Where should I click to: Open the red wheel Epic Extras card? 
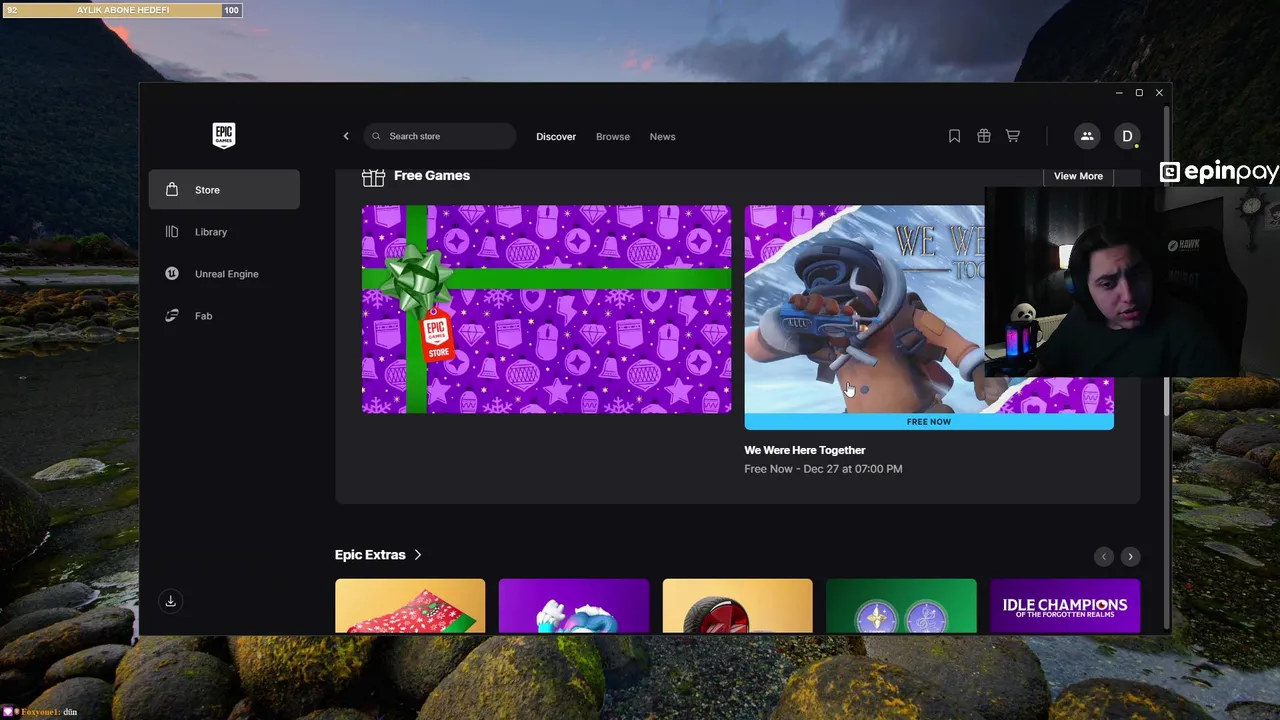pyautogui.click(x=738, y=606)
